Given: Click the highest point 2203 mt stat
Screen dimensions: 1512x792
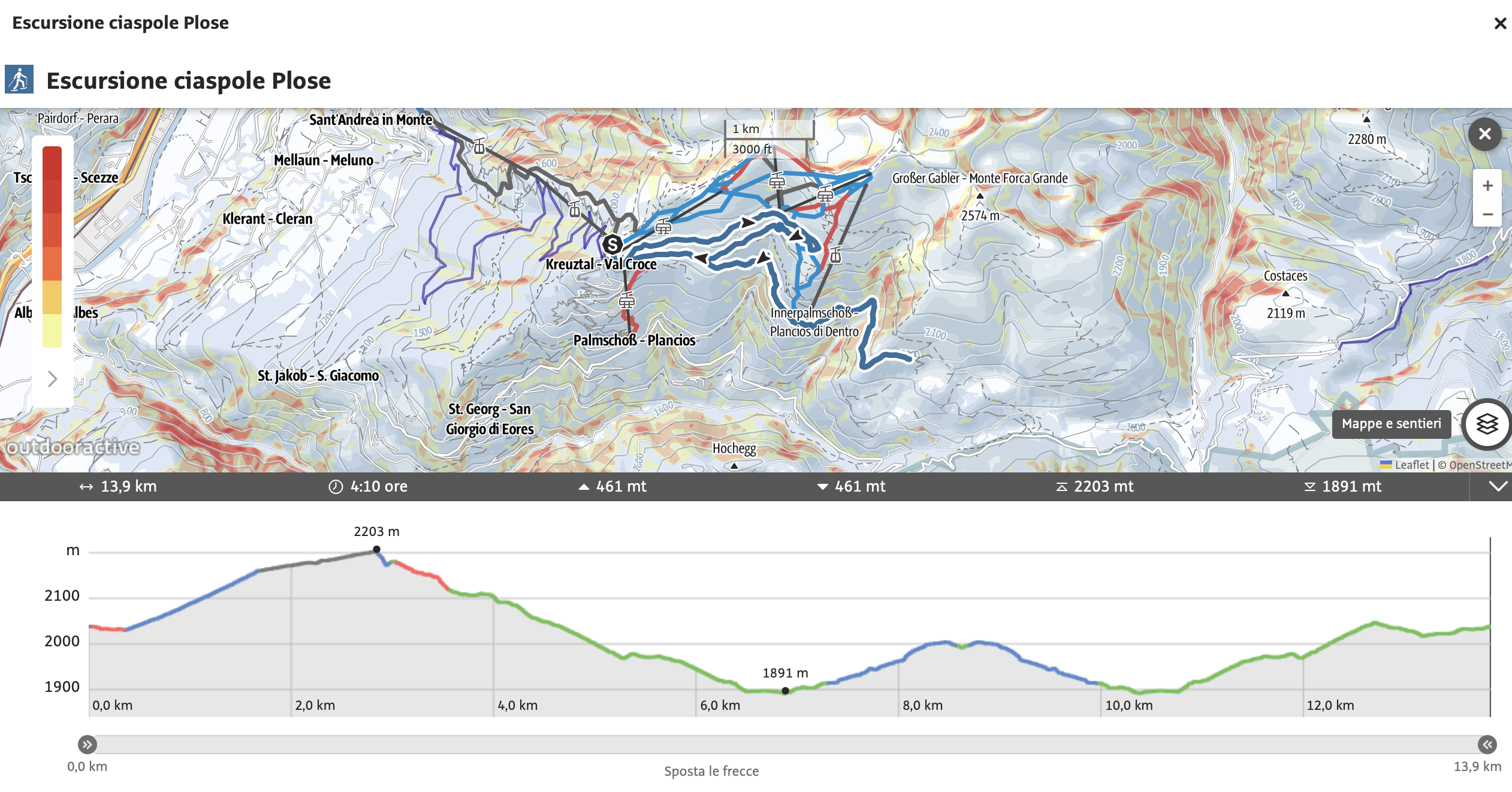Looking at the screenshot, I should (x=1094, y=486).
